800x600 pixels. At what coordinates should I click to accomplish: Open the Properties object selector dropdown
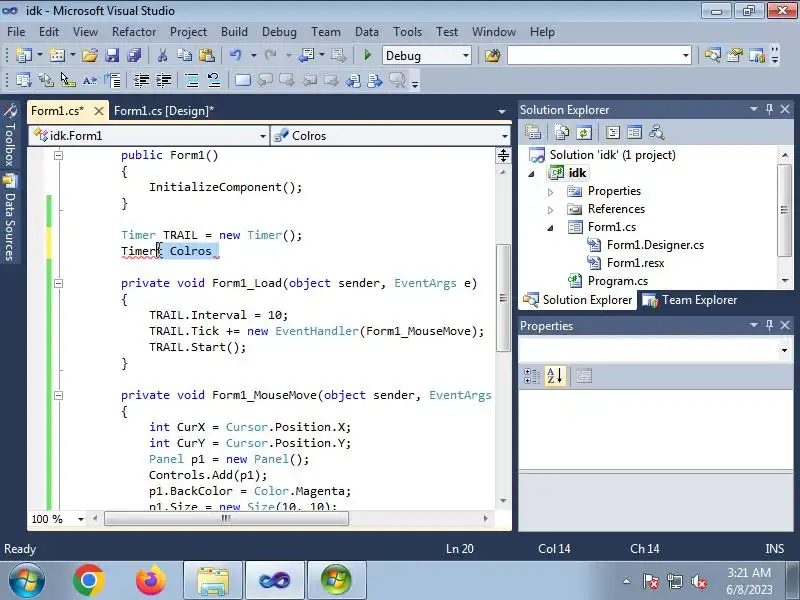(x=784, y=350)
